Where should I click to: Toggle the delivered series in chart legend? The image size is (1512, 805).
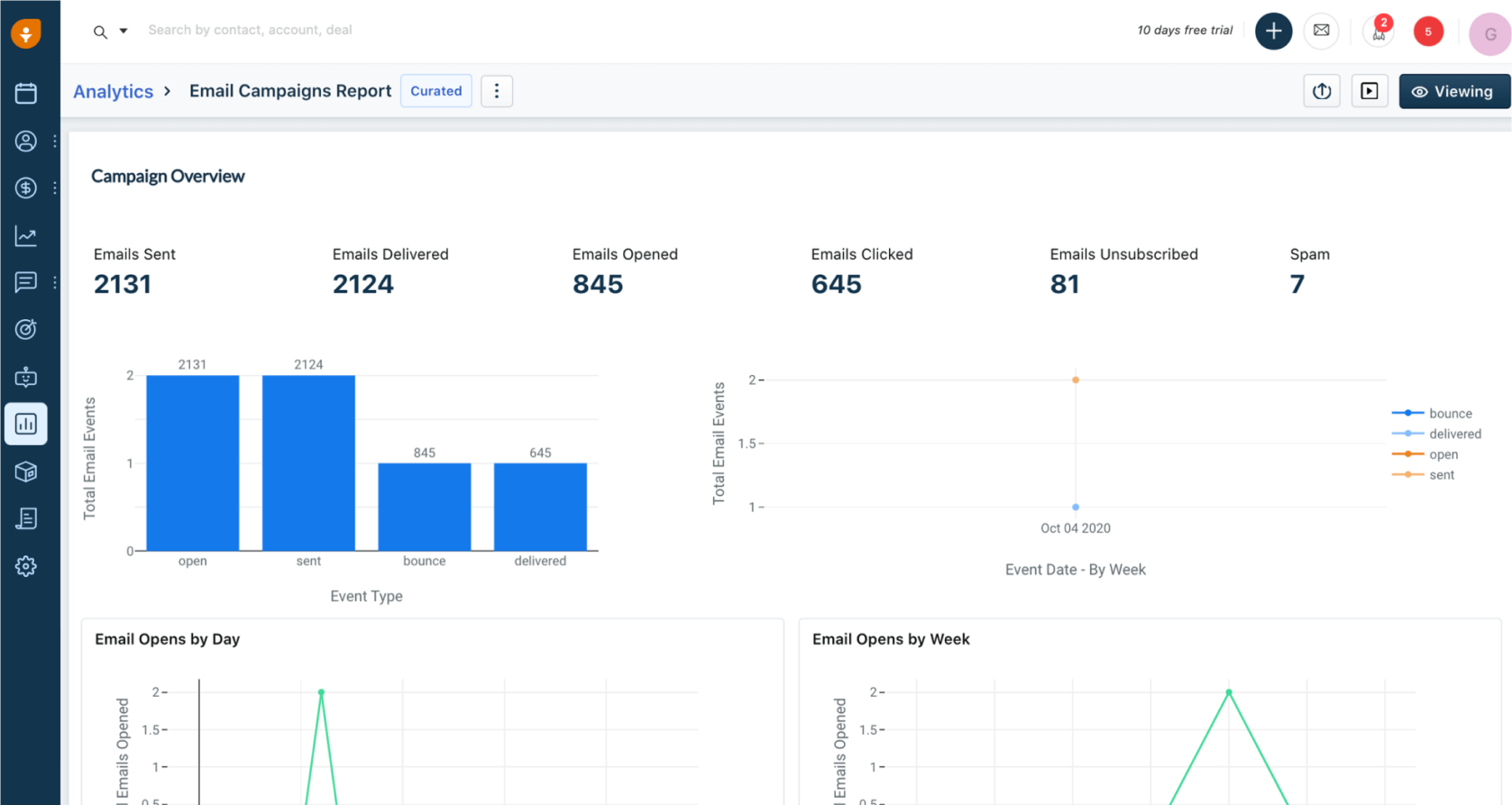(x=1436, y=434)
